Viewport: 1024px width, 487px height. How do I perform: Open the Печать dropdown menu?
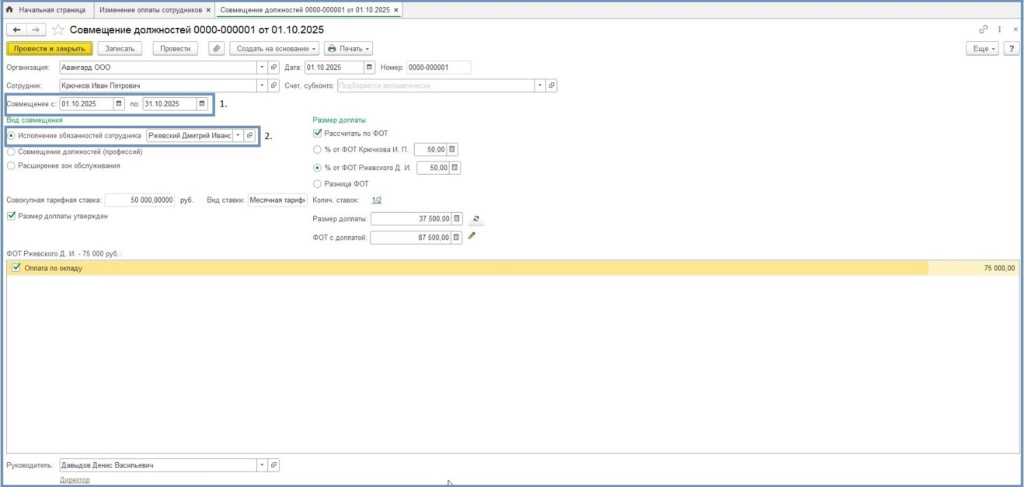pos(347,48)
